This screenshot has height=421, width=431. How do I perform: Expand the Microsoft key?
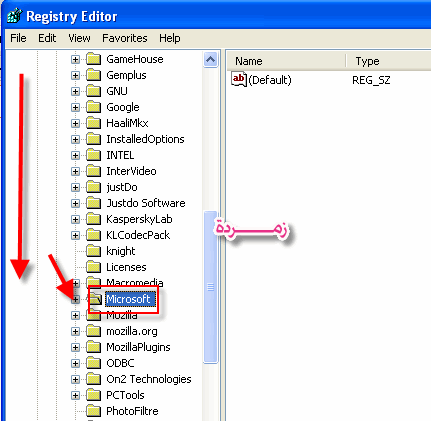click(76, 299)
